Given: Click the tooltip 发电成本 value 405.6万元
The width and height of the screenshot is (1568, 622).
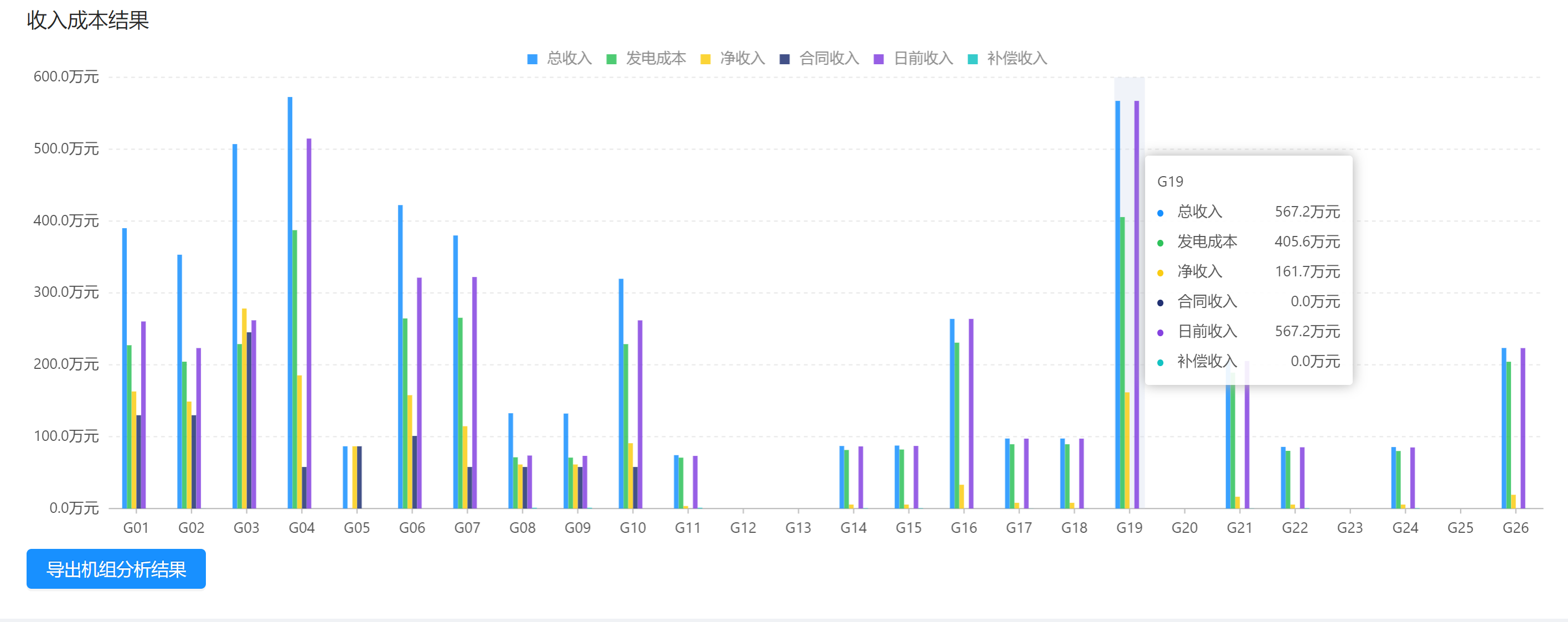Looking at the screenshot, I should pos(1307,242).
